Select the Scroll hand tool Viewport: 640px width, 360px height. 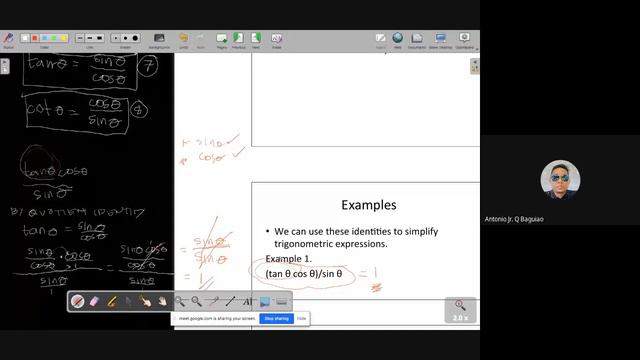162,301
